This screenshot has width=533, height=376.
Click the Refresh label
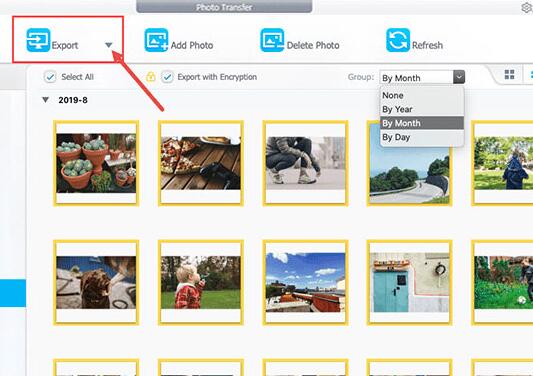[427, 45]
